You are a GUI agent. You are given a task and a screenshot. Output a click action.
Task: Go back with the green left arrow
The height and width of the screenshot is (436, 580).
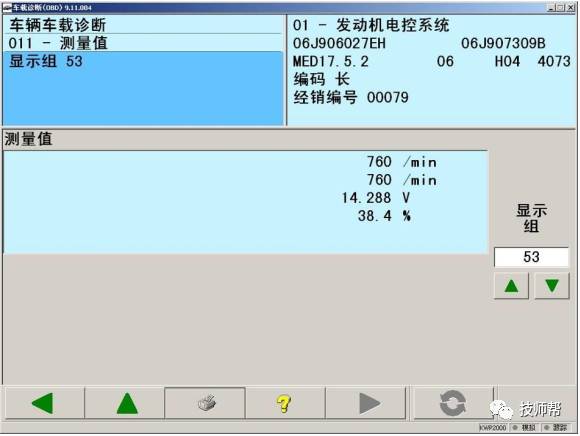pos(44,403)
